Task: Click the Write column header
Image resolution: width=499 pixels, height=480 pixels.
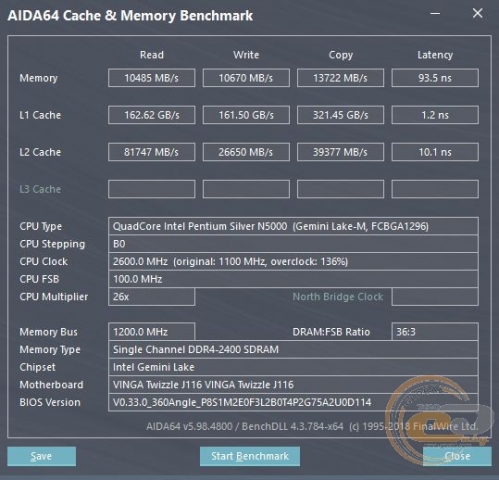Action: pos(246,55)
